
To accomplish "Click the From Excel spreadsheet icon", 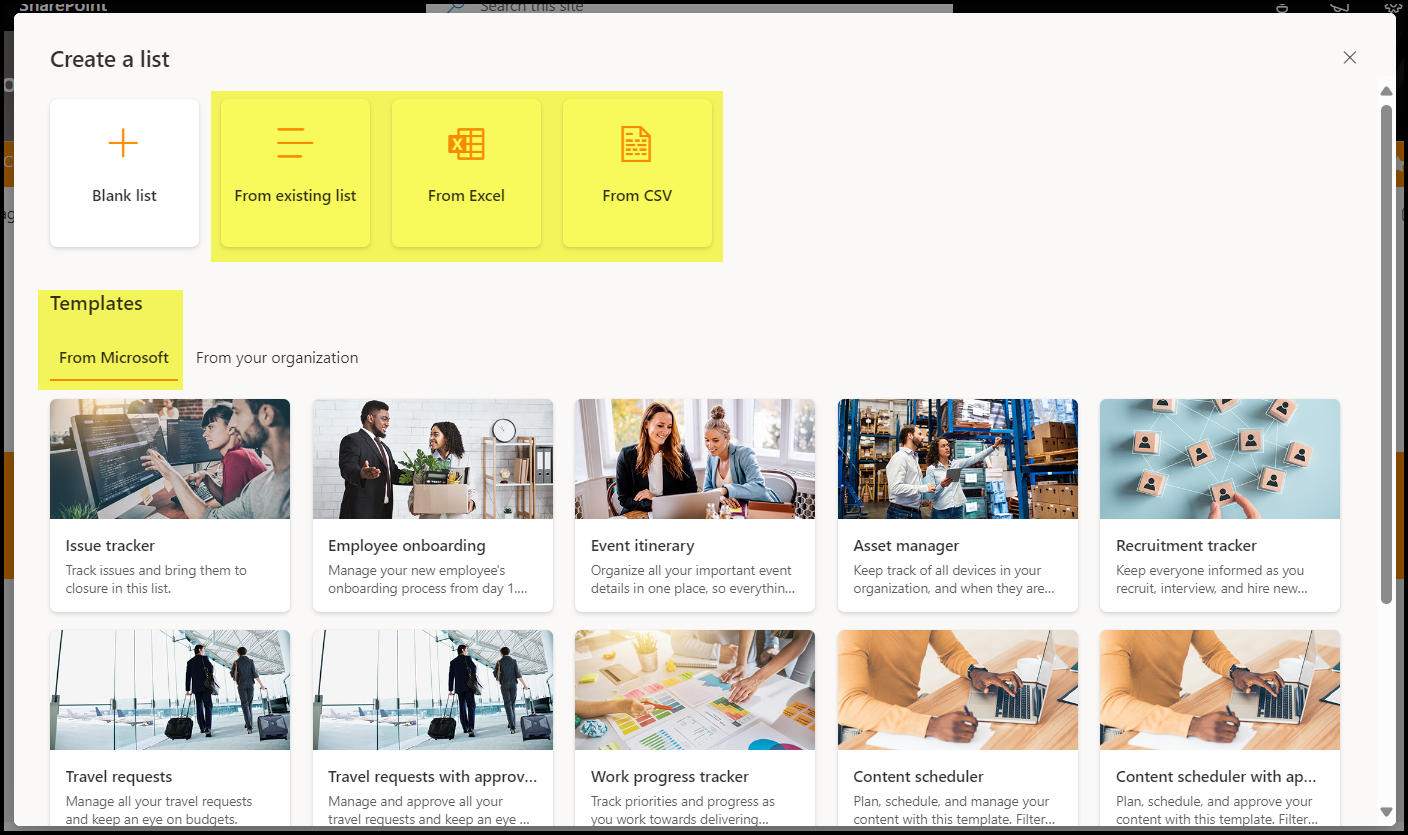I will tap(466, 144).
